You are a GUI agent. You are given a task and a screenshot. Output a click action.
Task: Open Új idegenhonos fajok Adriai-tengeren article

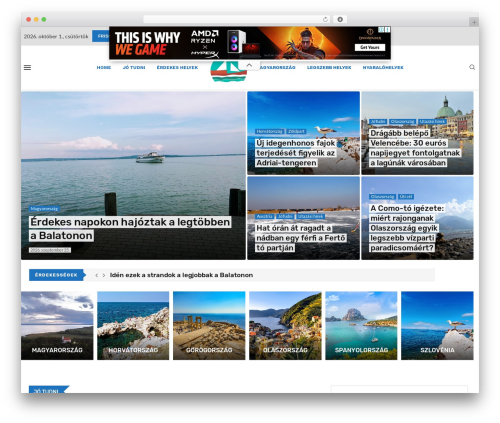[296, 153]
